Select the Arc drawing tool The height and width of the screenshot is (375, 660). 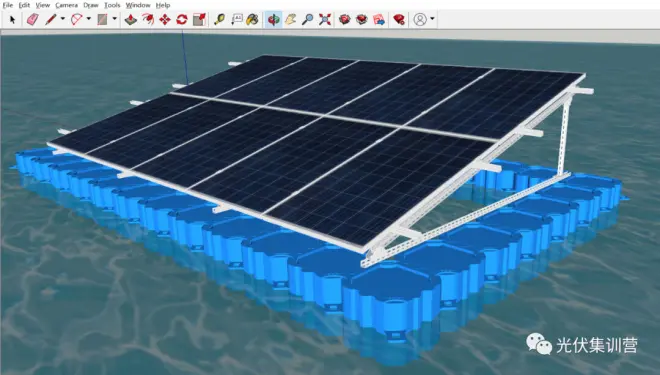pyautogui.click(x=77, y=19)
